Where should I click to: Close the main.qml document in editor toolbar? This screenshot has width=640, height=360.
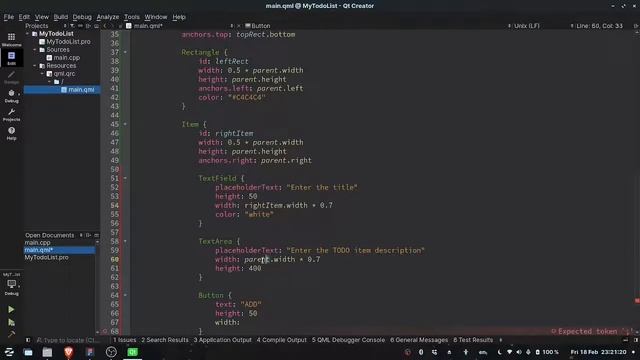pos(239,26)
